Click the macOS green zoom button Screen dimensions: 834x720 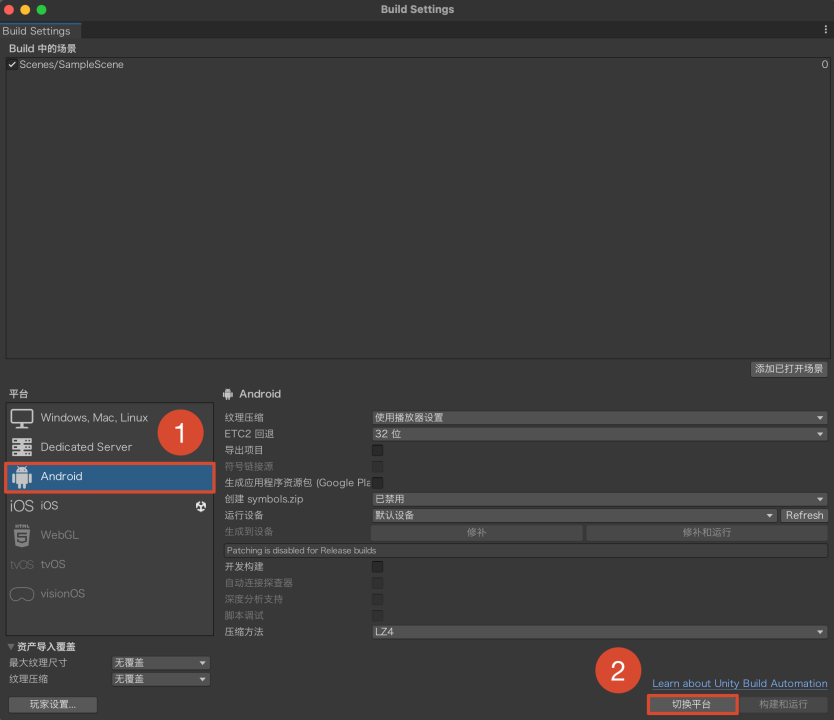tap(41, 10)
